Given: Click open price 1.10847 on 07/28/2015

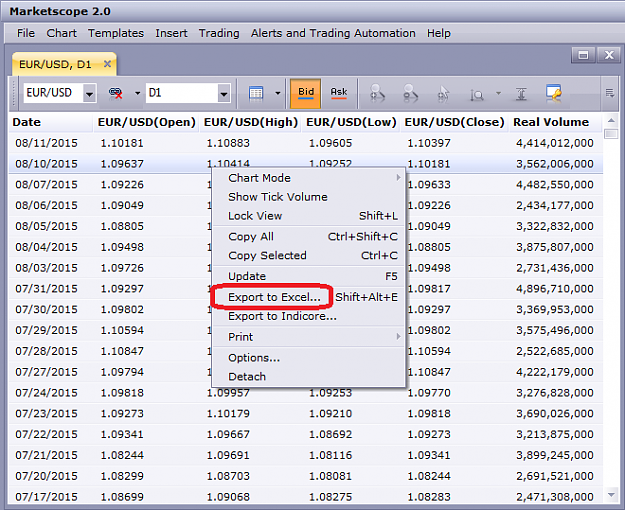Looking at the screenshot, I should [x=122, y=351].
